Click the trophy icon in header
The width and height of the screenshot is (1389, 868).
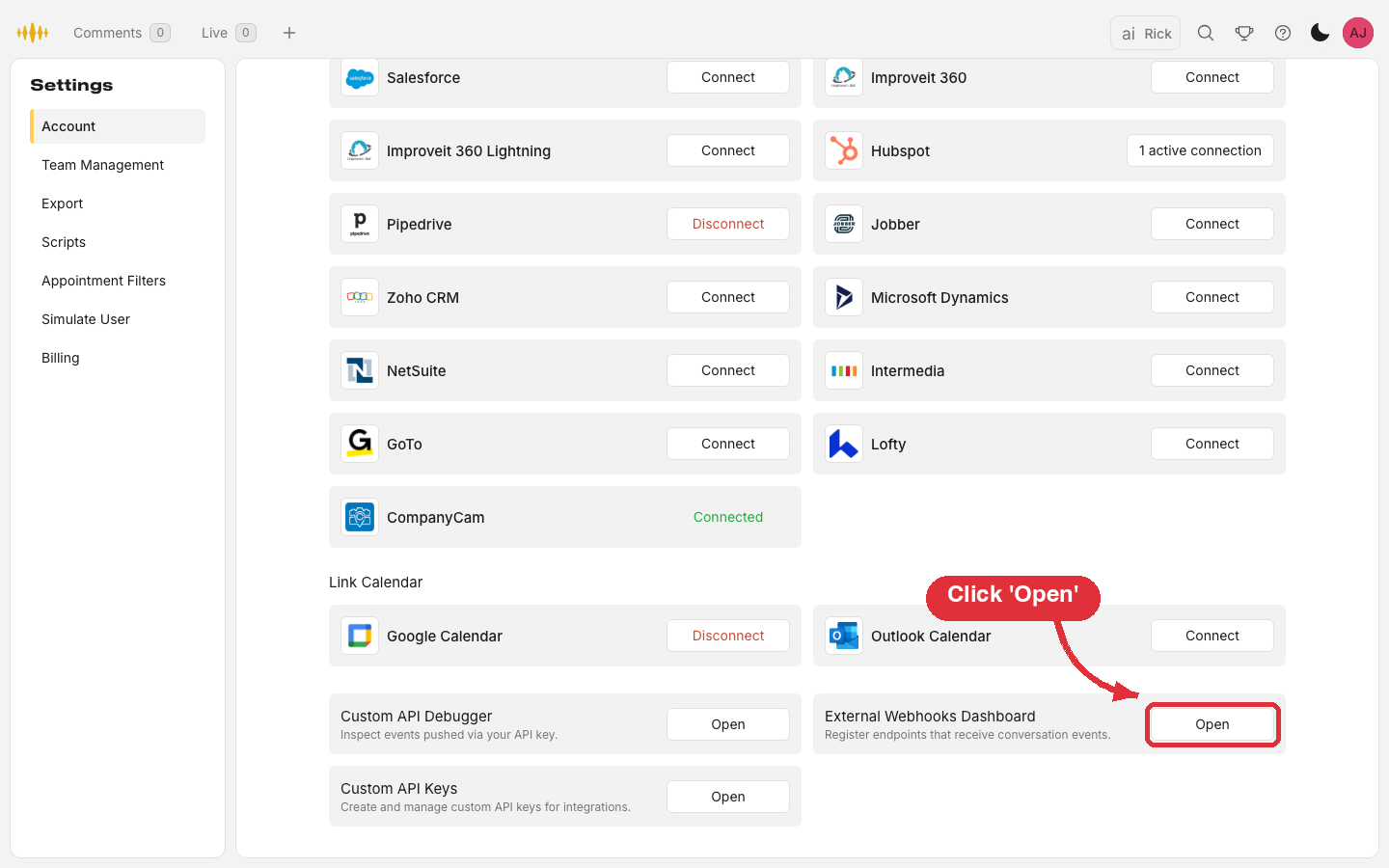pos(1244,33)
